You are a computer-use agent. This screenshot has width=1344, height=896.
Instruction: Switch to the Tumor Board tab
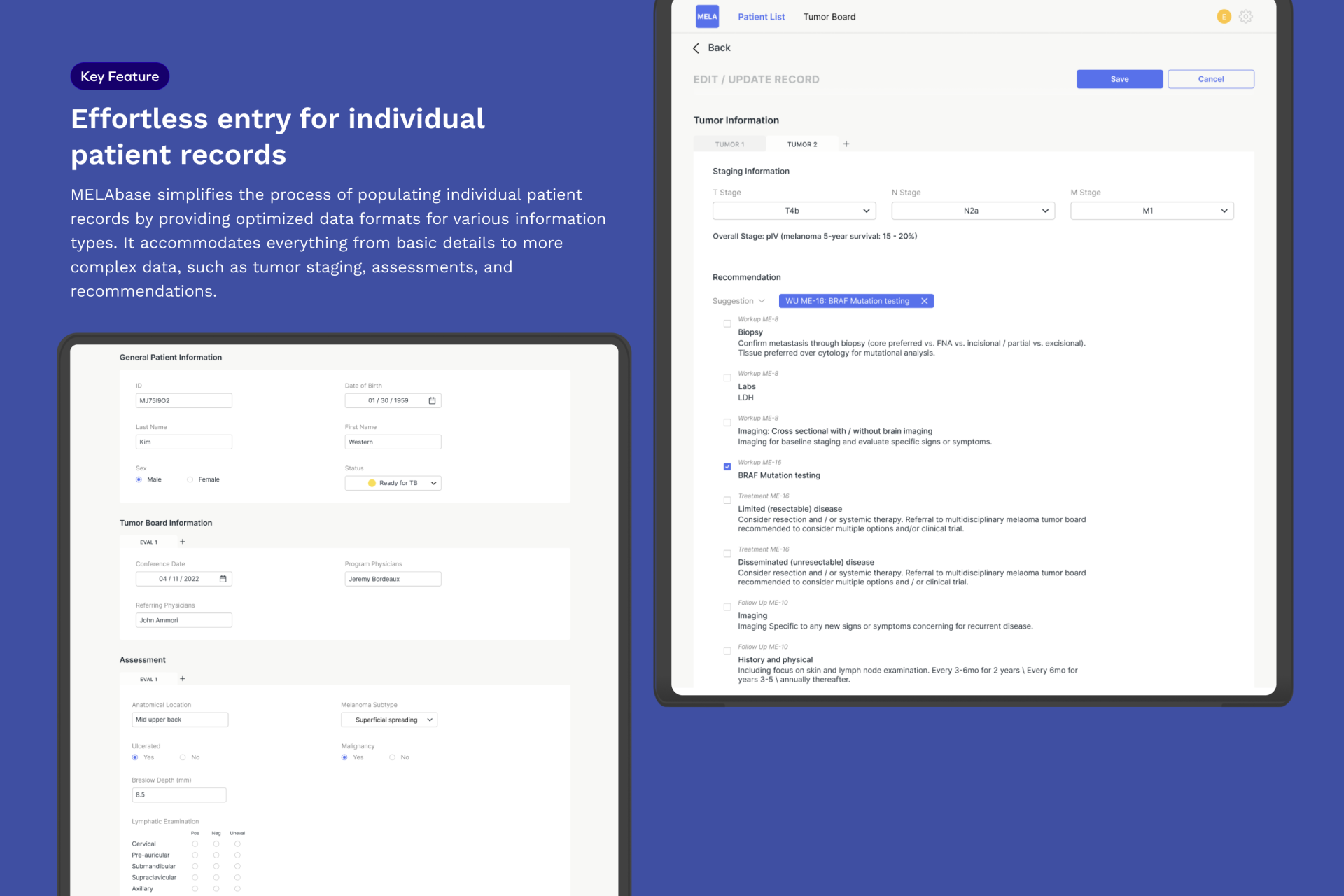click(x=829, y=17)
